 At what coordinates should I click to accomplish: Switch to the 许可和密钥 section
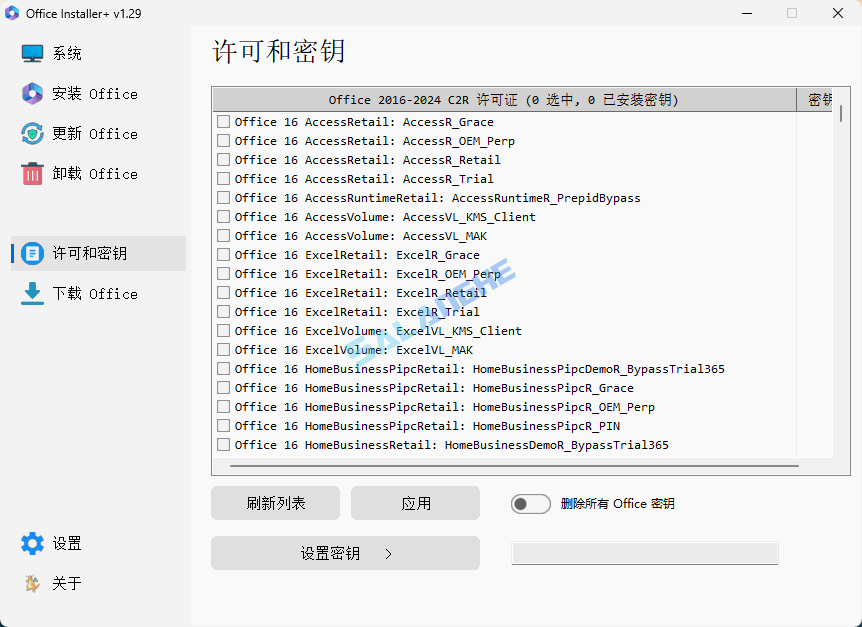pos(97,253)
